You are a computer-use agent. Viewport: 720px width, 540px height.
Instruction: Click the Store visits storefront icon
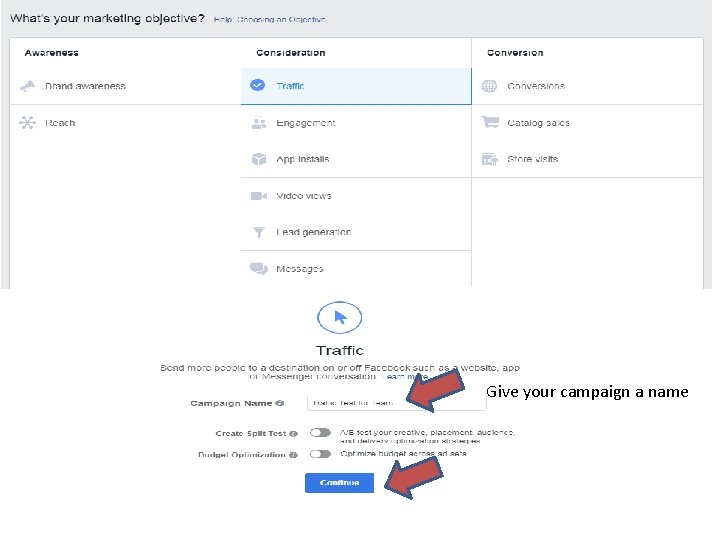coord(489,159)
